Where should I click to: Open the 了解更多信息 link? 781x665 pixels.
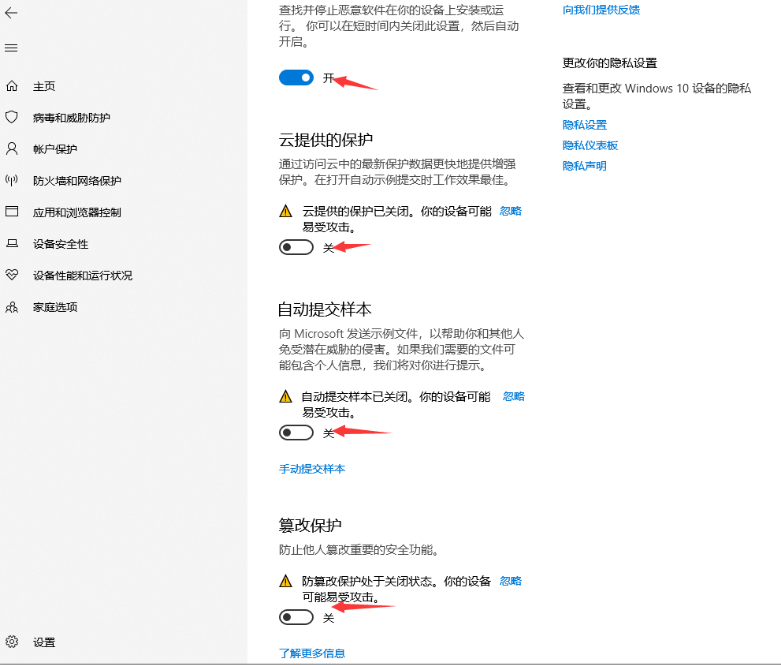click(x=312, y=653)
